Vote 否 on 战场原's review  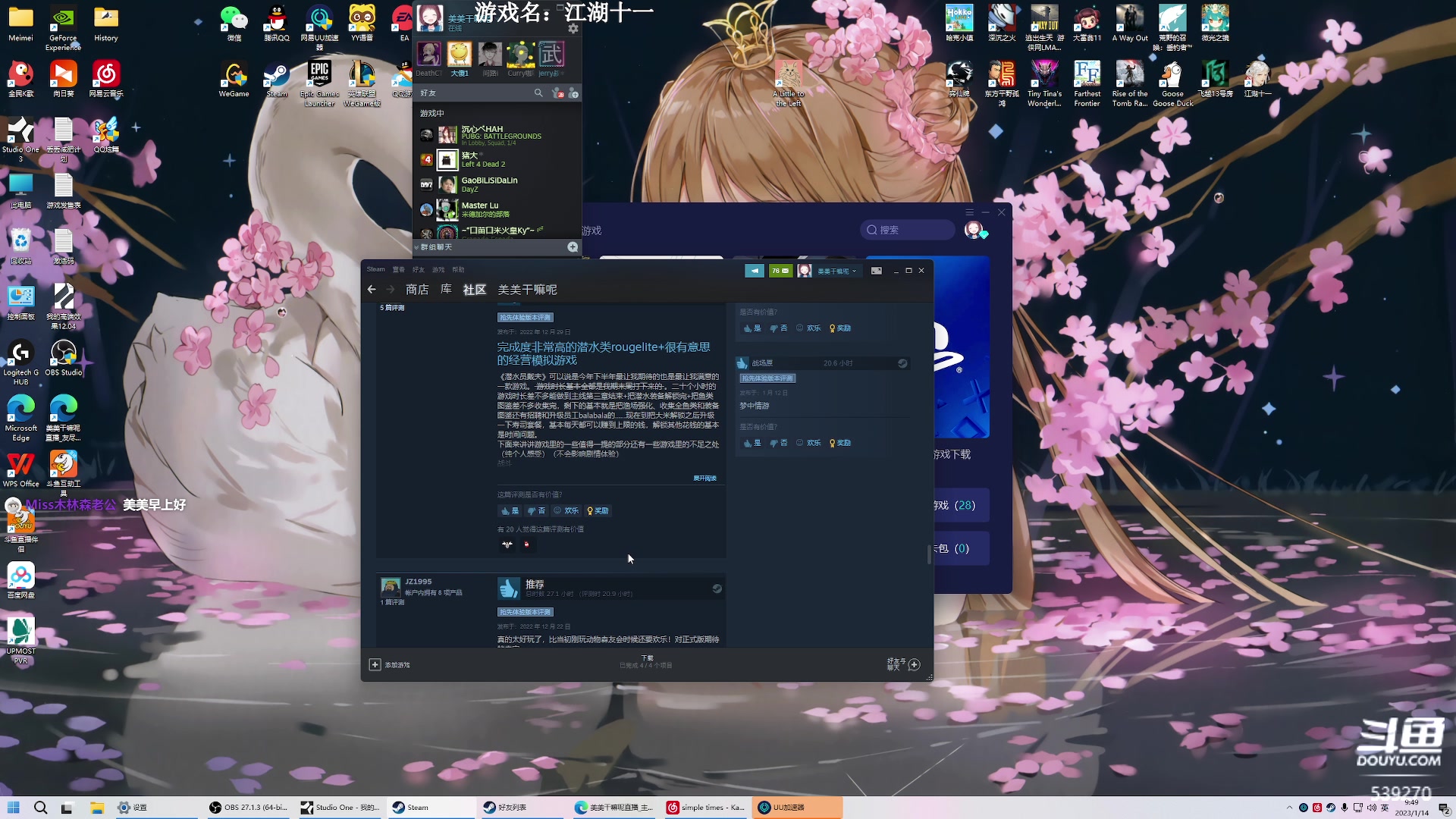tap(779, 443)
